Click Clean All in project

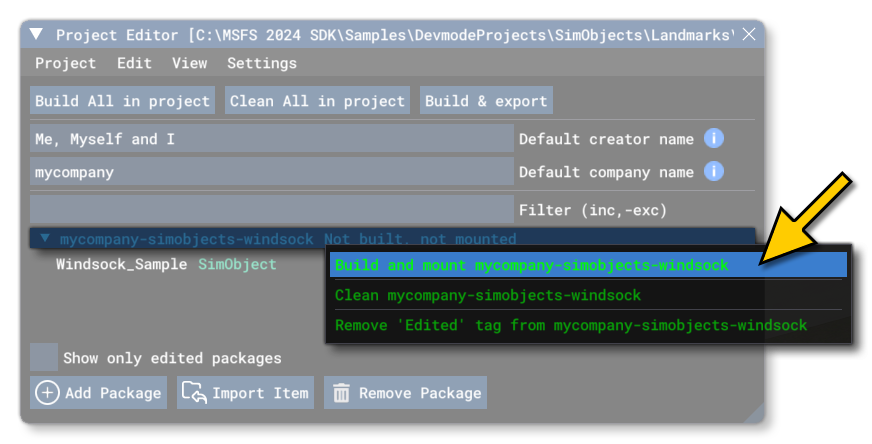point(317,101)
